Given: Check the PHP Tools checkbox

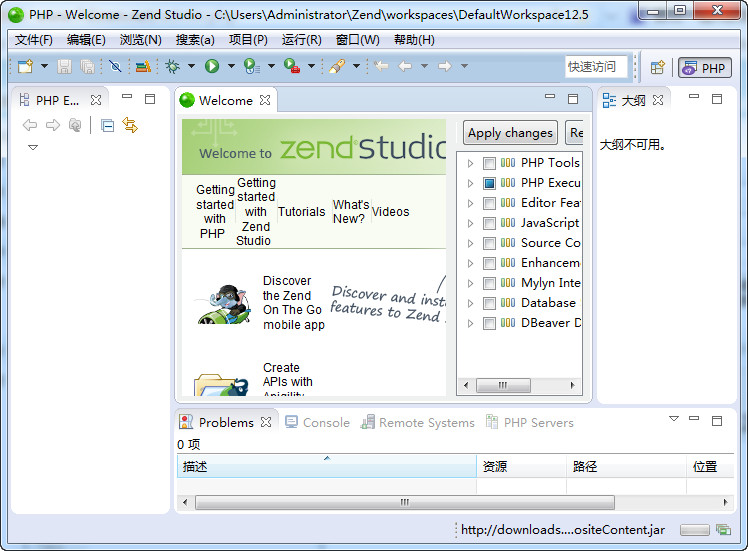Looking at the screenshot, I should pos(489,164).
